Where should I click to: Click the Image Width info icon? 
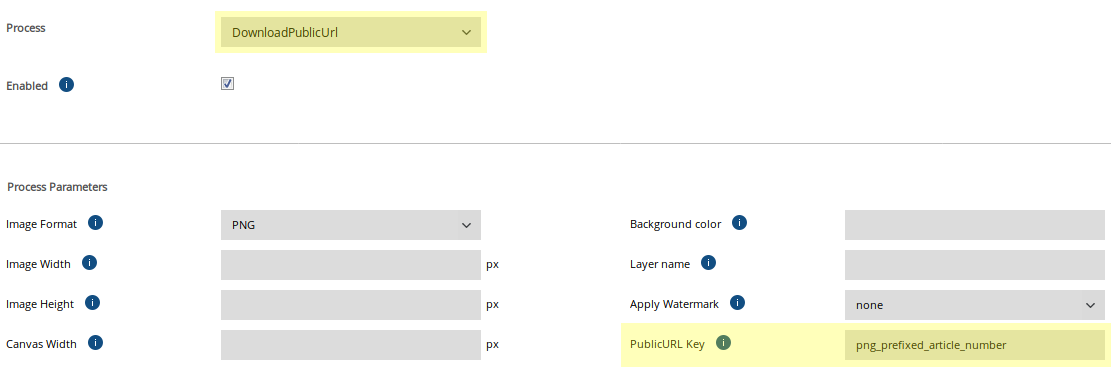[89, 263]
